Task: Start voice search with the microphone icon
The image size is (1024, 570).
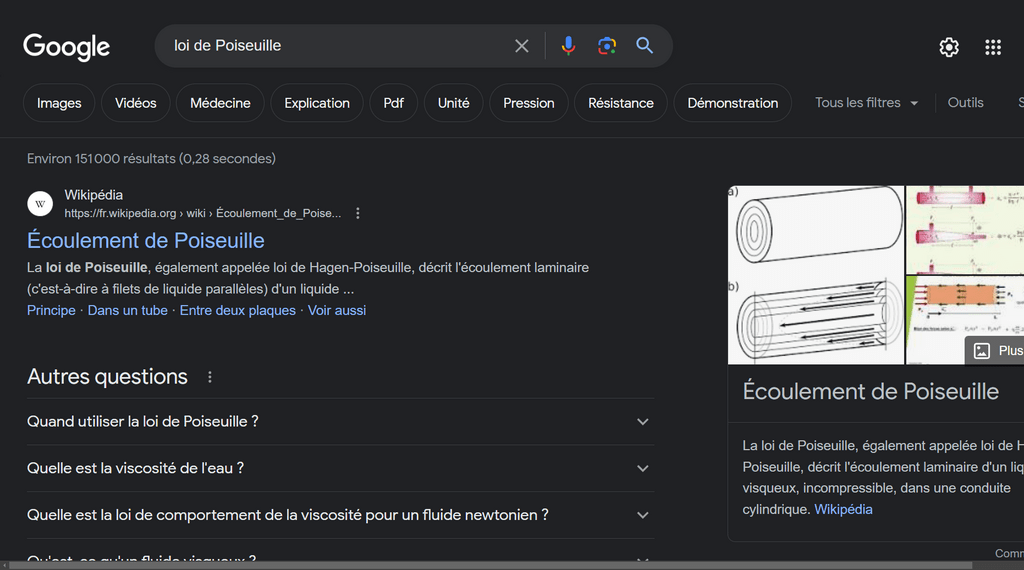Action: click(568, 46)
